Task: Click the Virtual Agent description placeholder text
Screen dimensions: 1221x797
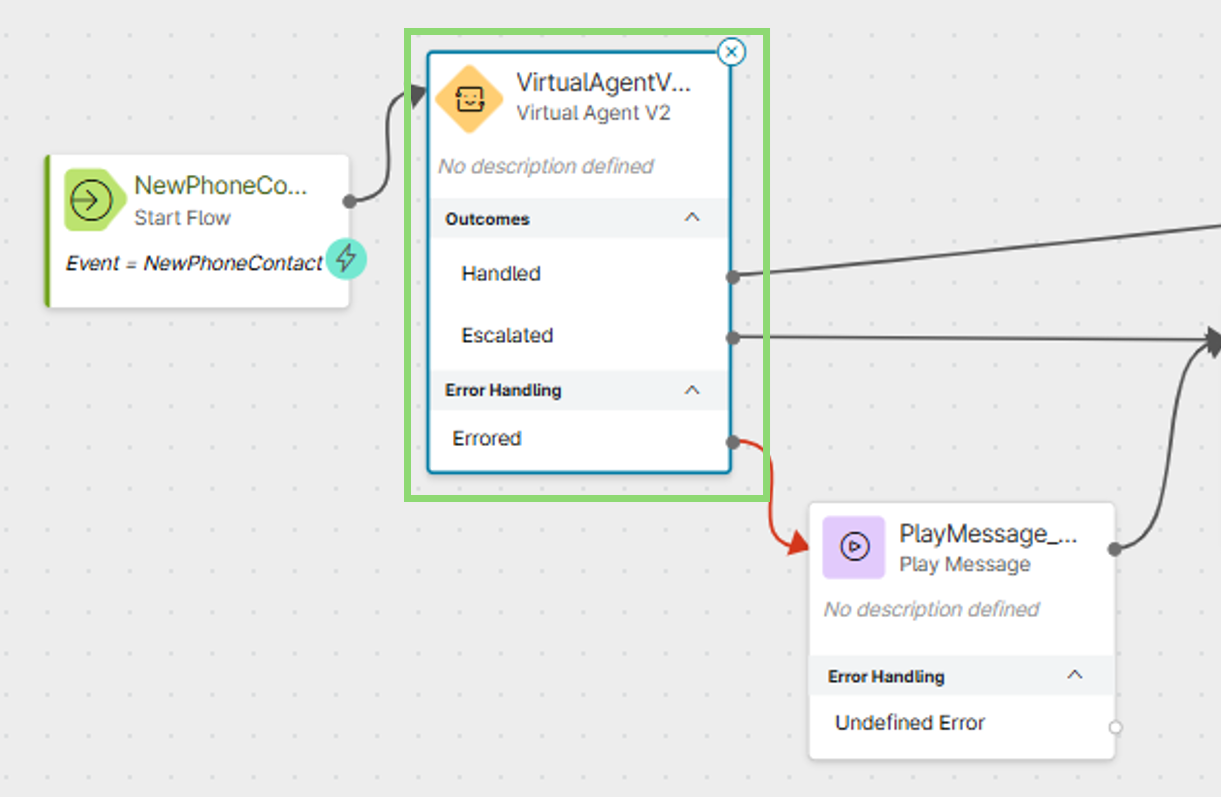Action: tap(546, 166)
